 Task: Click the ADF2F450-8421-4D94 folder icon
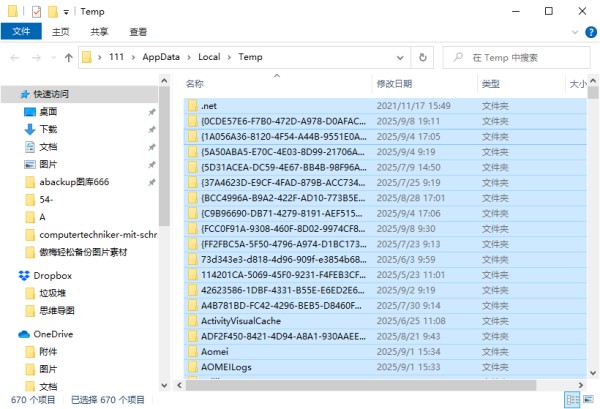pyautogui.click(x=193, y=336)
